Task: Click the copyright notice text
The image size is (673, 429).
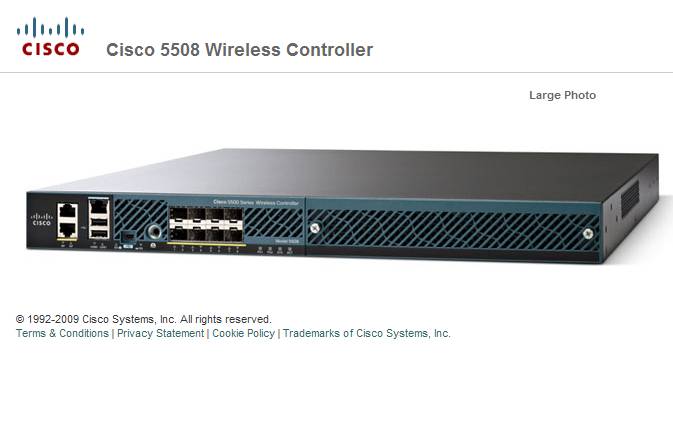Action: 143,319
